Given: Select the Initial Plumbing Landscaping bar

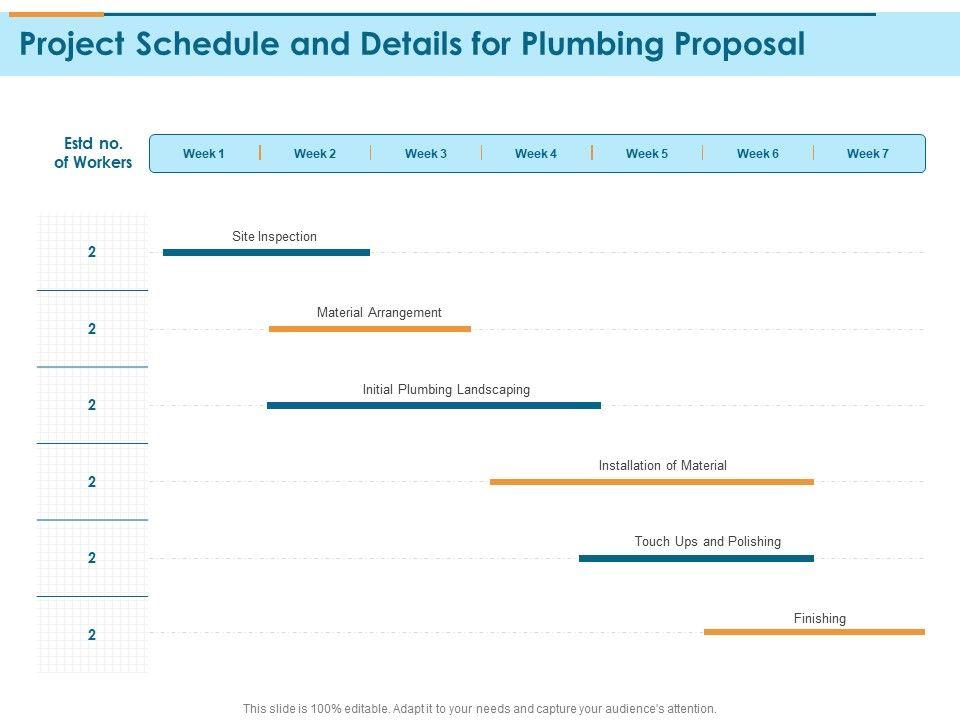Looking at the screenshot, I should (434, 405).
